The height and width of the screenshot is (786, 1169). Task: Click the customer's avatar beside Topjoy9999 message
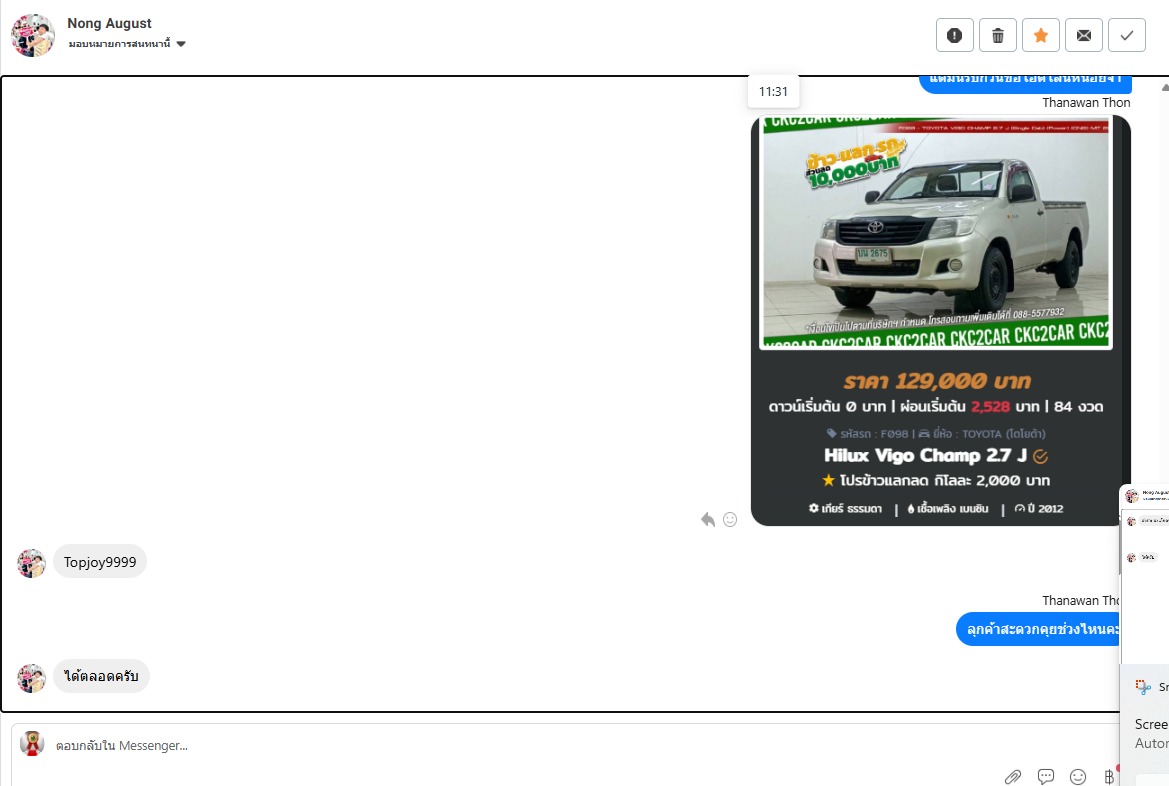click(31, 563)
